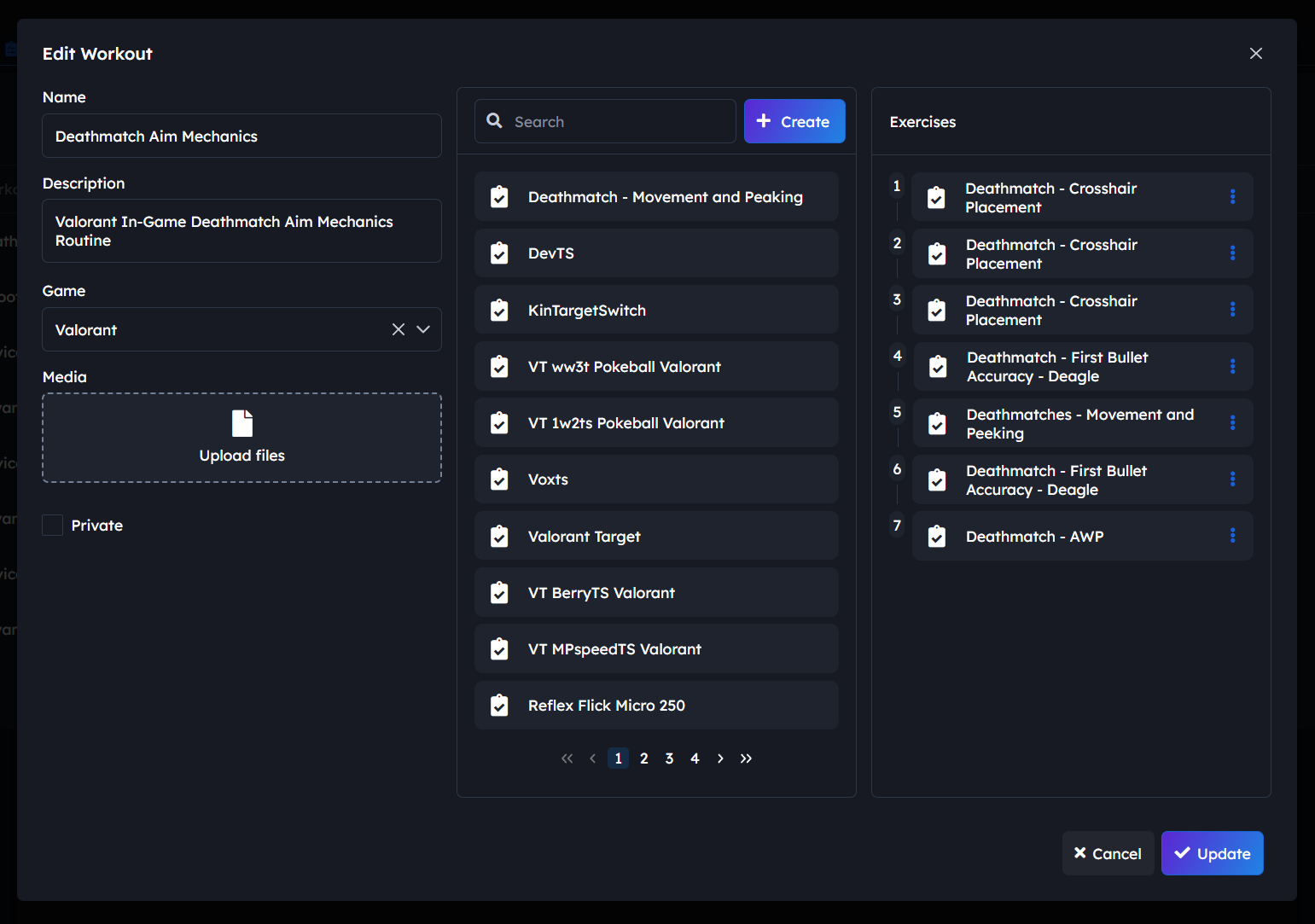Click the search magnifier icon
1315x924 pixels.
[495, 121]
